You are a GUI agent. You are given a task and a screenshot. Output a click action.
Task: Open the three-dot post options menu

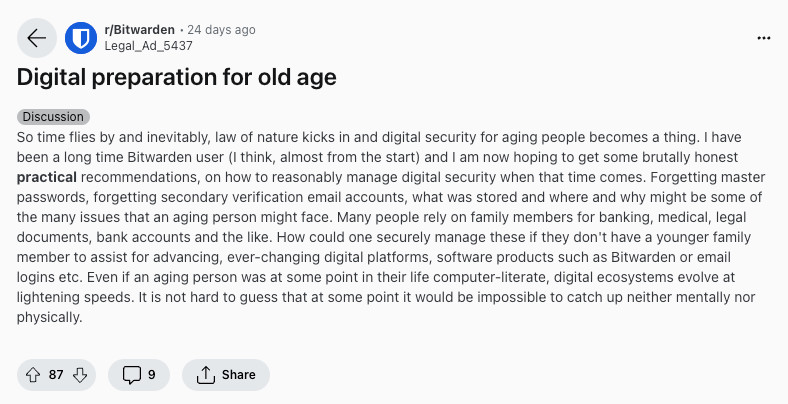coord(764,38)
